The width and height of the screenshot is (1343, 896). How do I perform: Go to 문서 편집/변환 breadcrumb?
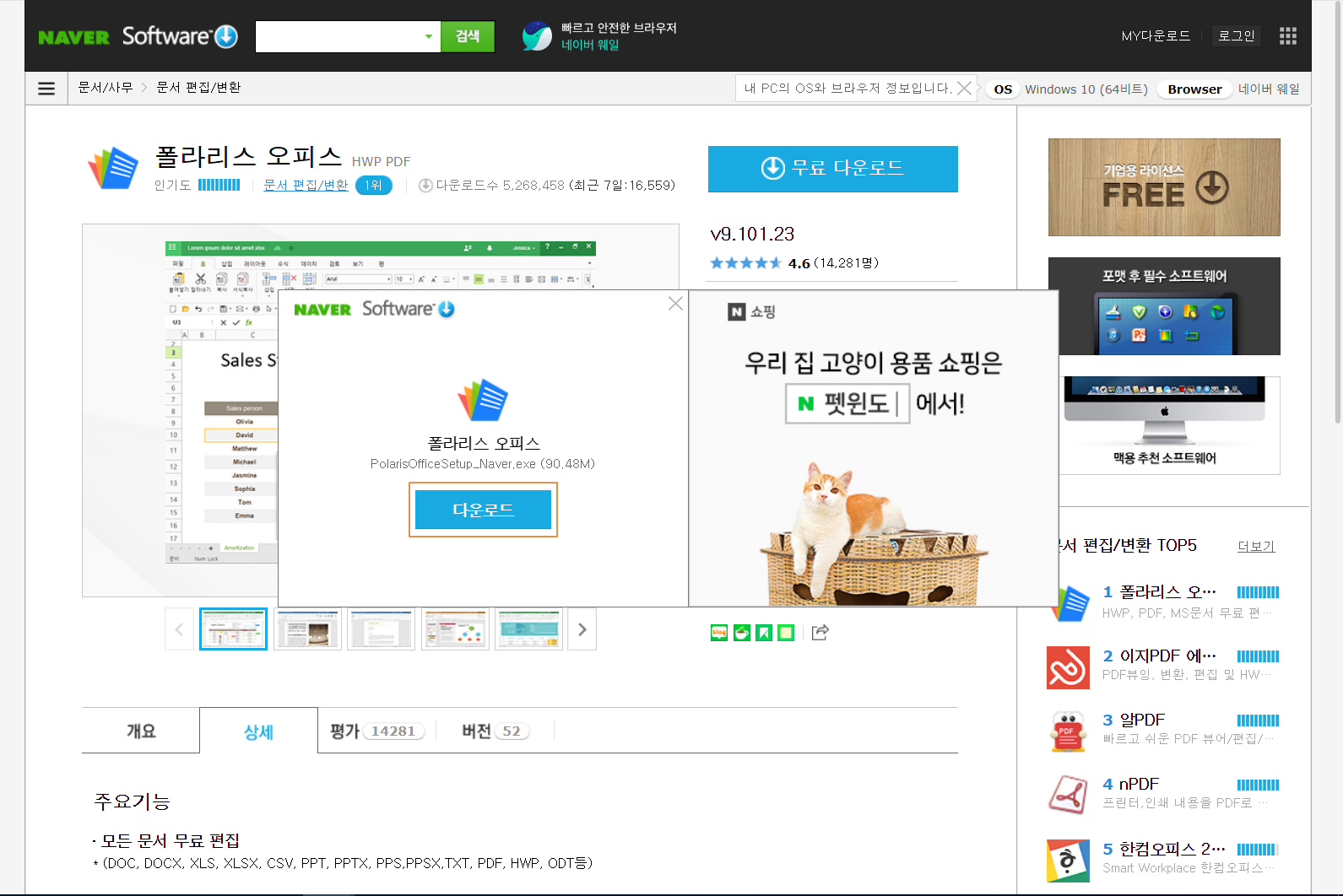tap(198, 87)
